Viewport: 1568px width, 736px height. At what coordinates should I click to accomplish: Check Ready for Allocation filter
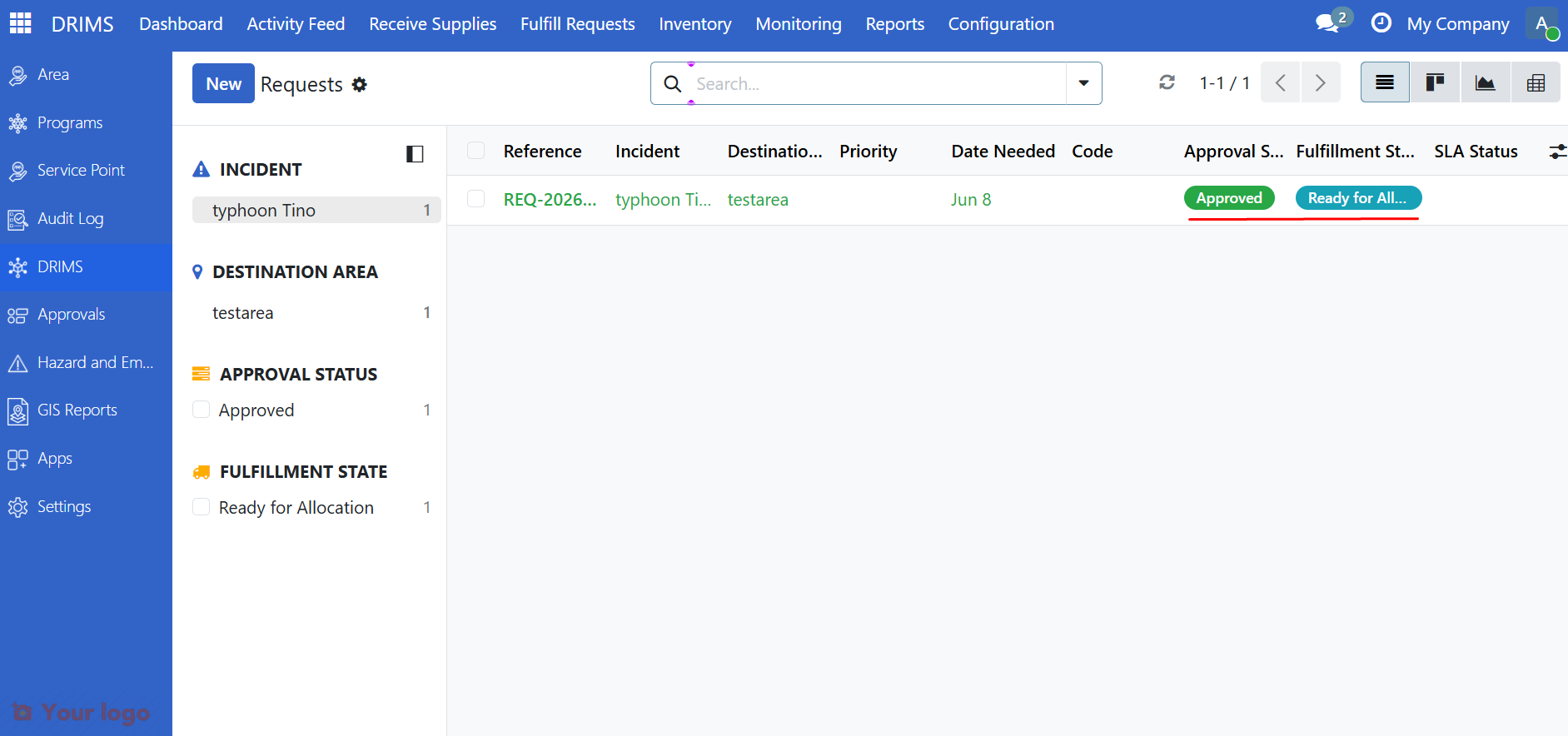(x=201, y=507)
